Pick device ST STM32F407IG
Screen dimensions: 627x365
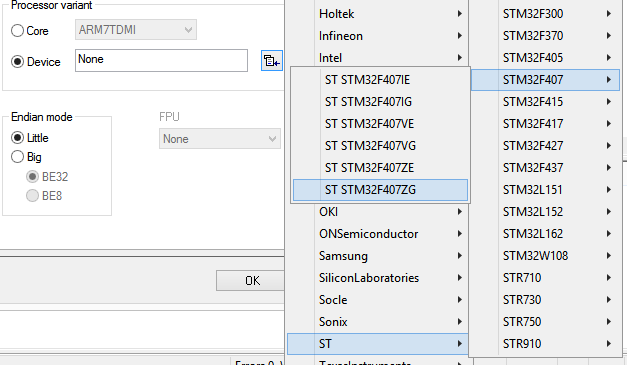(x=380, y=102)
